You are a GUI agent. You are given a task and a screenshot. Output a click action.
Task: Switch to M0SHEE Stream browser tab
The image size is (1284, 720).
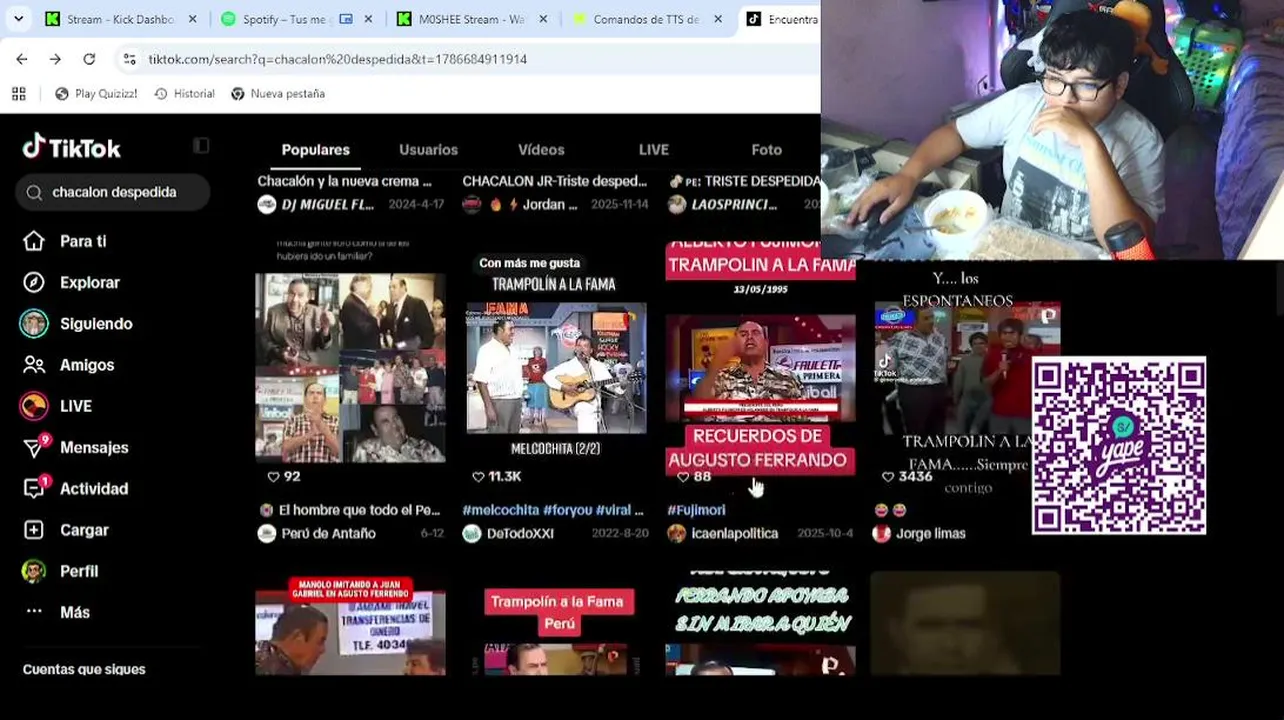pyautogui.click(x=472, y=19)
